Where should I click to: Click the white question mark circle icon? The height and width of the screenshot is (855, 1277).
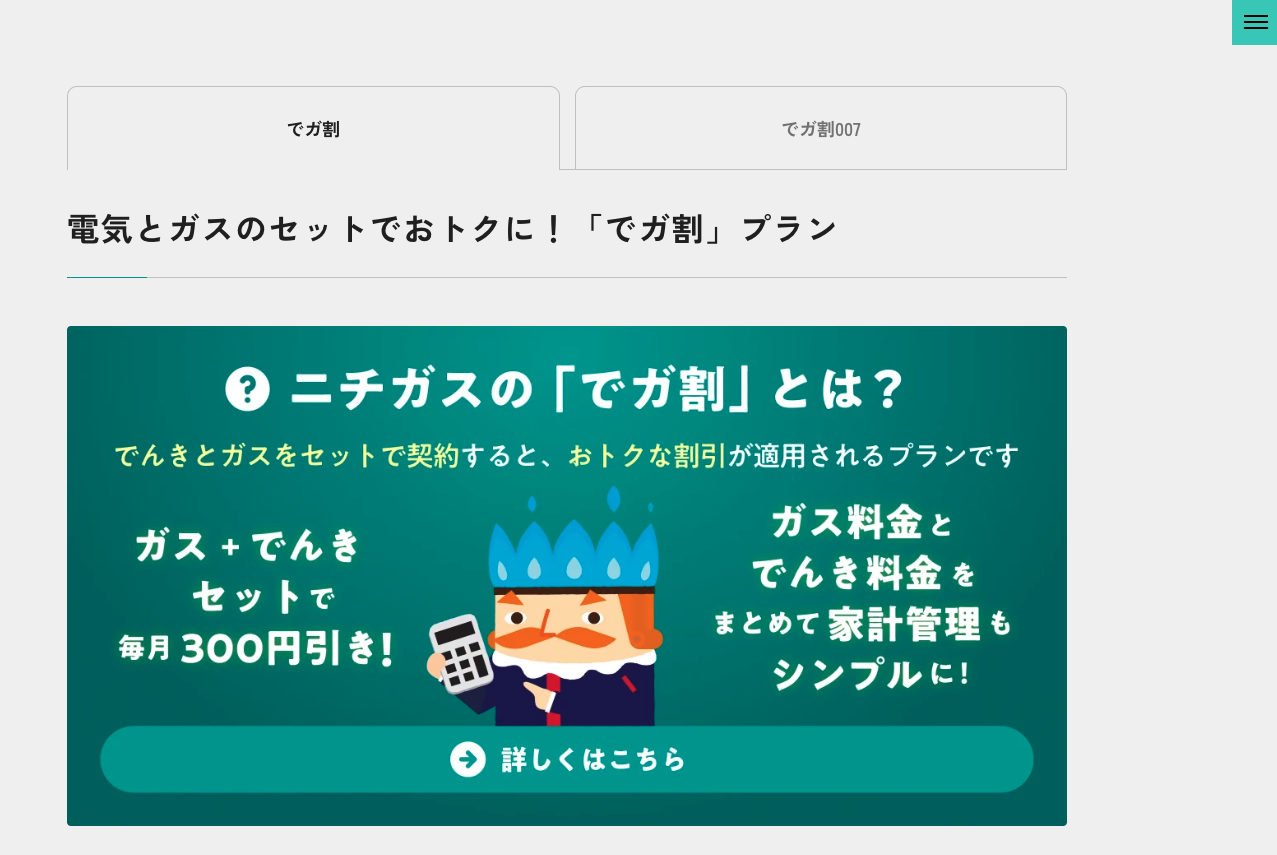(x=248, y=389)
